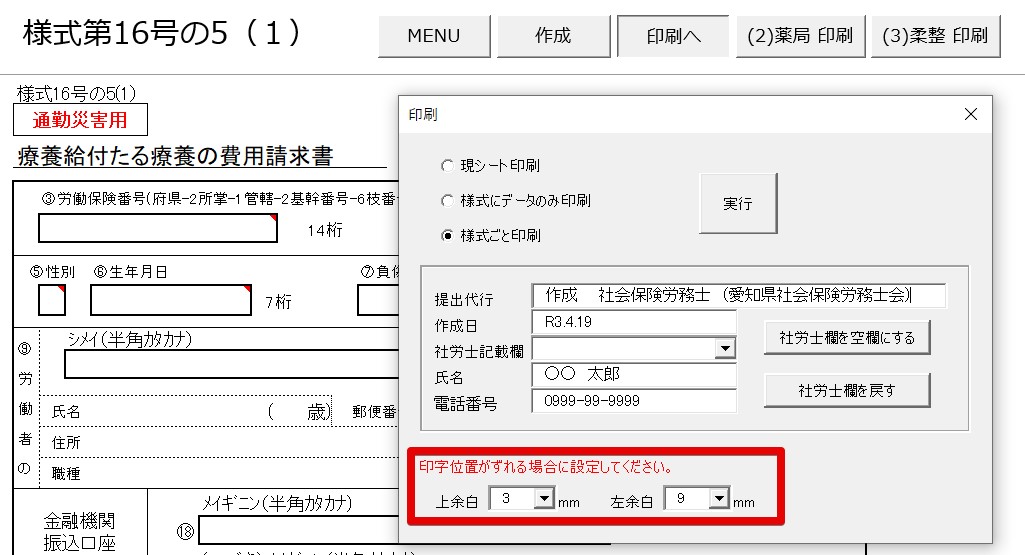
Task: Click the メイギニン(半角カタカナ) input cell
Action: (x=299, y=530)
